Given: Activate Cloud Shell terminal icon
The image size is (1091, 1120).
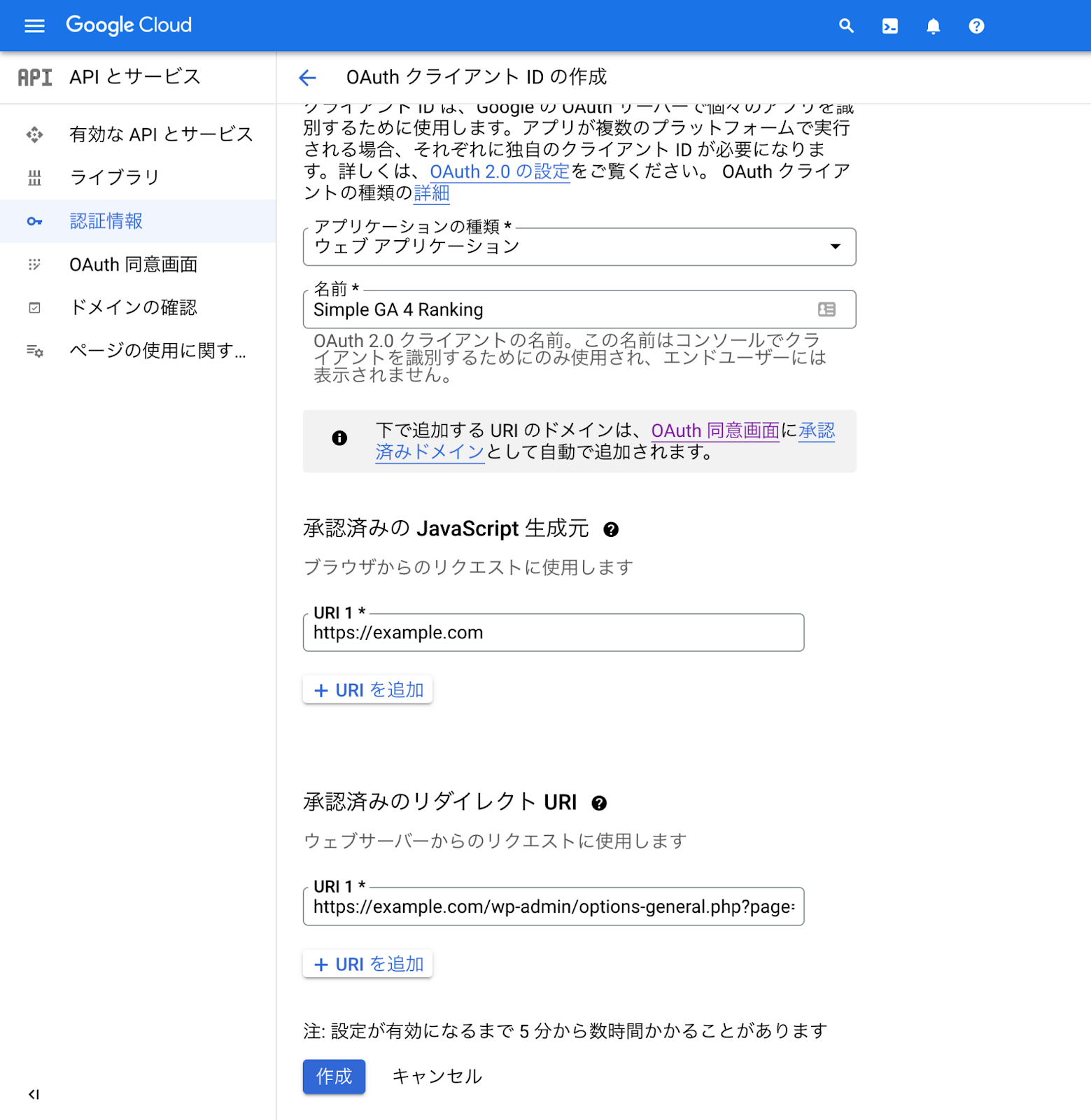Looking at the screenshot, I should click(889, 26).
